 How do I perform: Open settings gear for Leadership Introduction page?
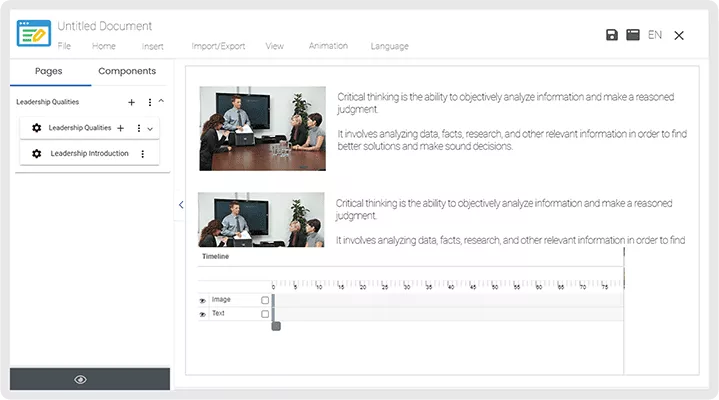37,154
